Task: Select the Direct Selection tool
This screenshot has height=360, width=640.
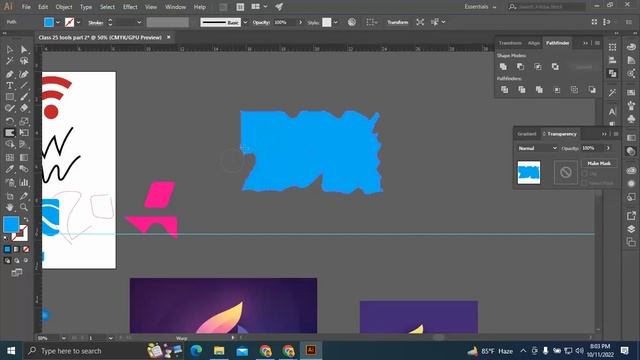Action: [x=24, y=50]
